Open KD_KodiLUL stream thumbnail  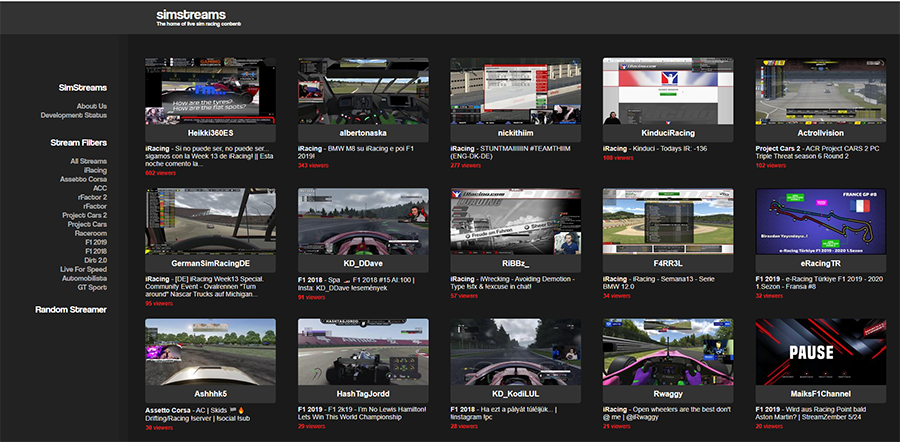pos(515,352)
